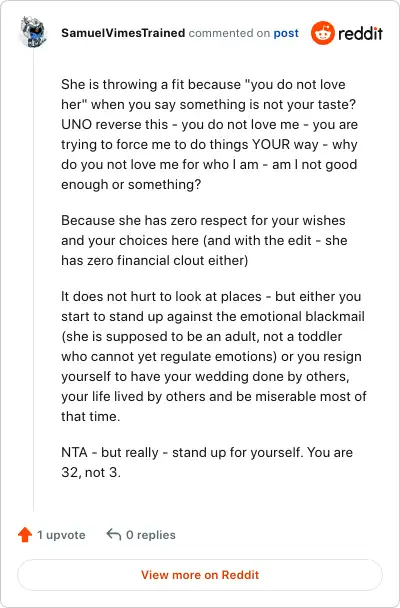
Task: Click the View more on Reddit button
Action: click(x=200, y=575)
